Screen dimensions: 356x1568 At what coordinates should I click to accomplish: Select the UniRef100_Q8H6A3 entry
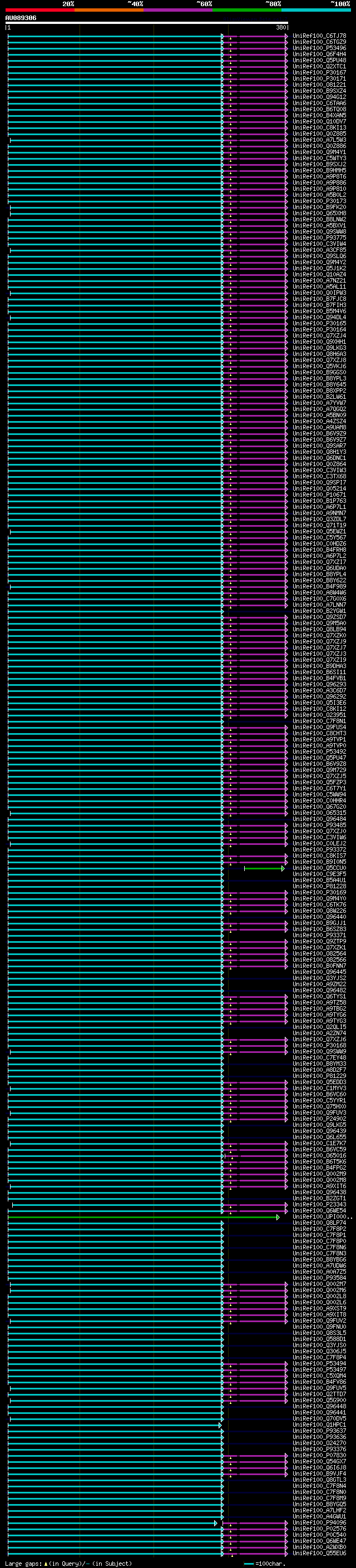pos(319,354)
